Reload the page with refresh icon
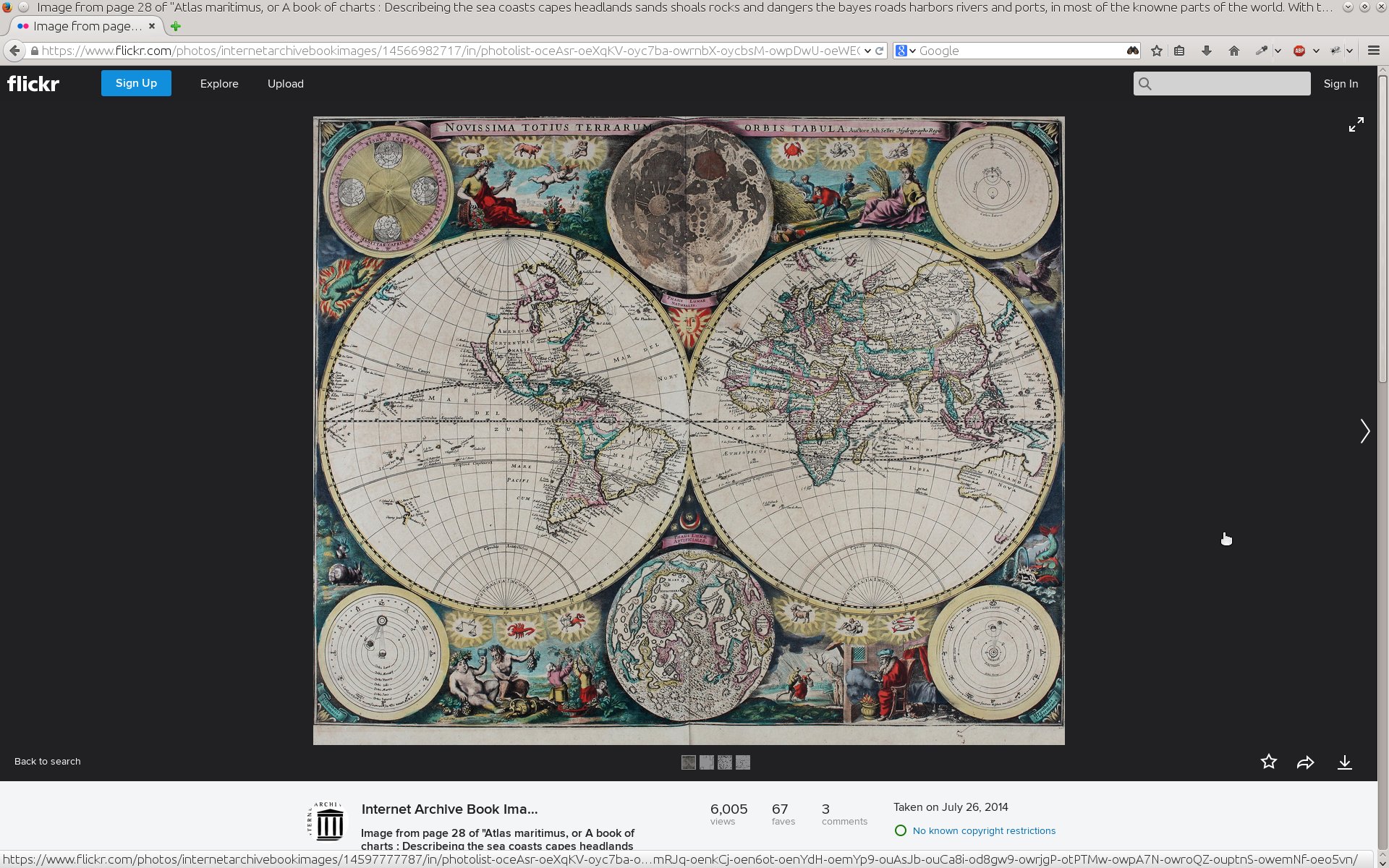 tap(880, 51)
